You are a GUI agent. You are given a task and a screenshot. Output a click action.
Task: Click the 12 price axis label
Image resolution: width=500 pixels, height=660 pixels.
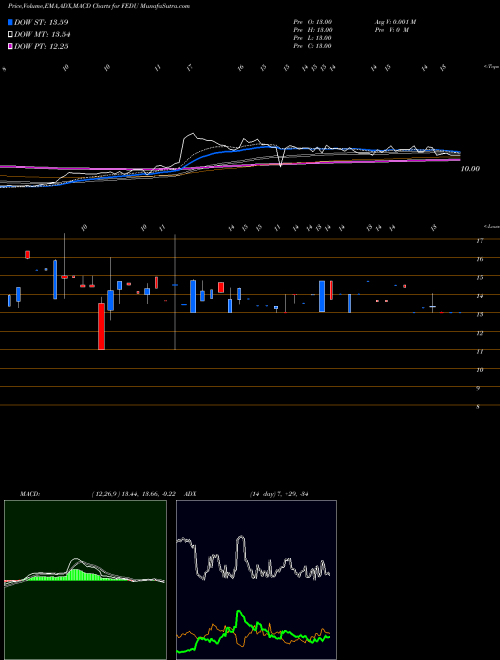(479, 333)
